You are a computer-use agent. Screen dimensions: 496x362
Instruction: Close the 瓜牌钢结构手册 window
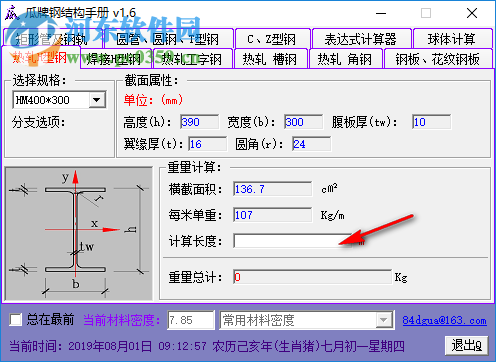472,13
